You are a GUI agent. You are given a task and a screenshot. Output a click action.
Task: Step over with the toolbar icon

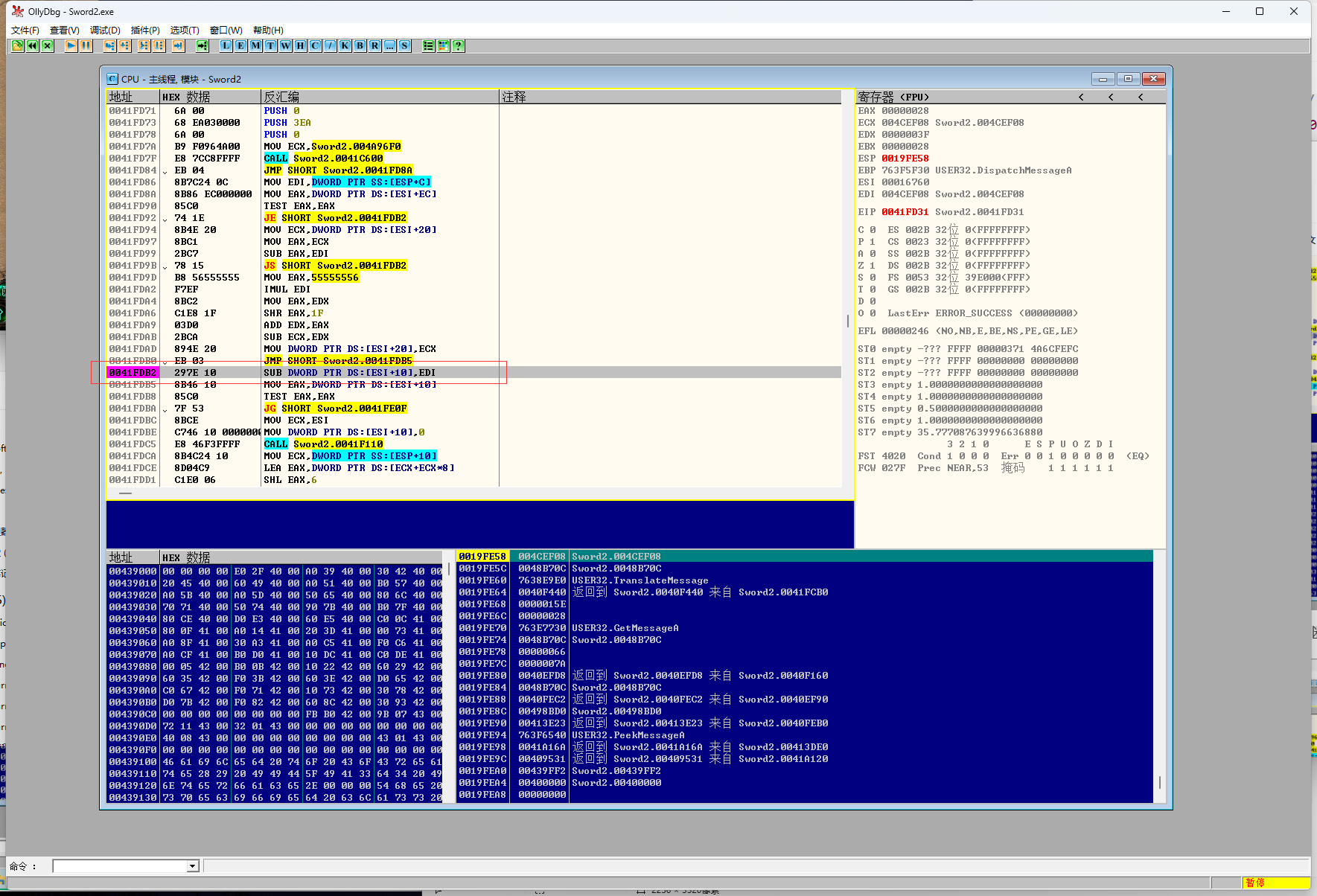(124, 46)
